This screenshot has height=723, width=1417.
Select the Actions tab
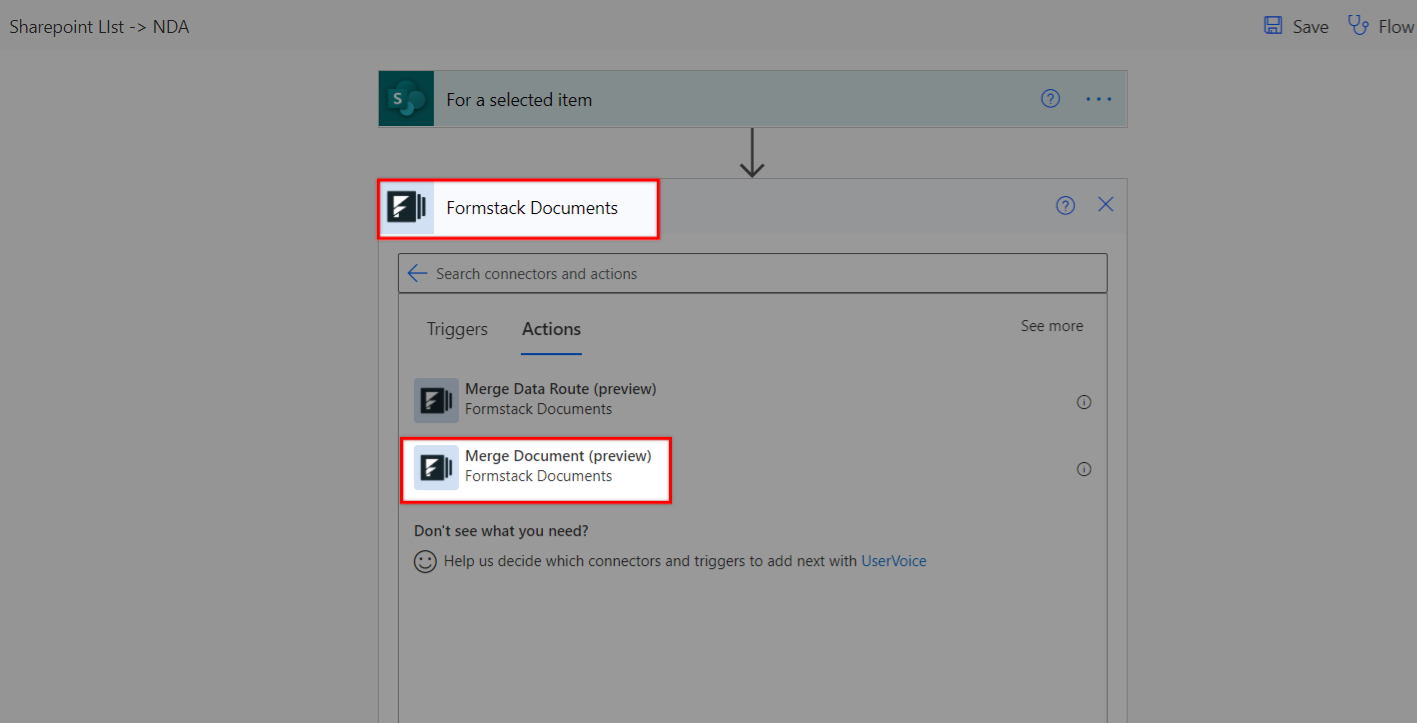[x=551, y=329]
